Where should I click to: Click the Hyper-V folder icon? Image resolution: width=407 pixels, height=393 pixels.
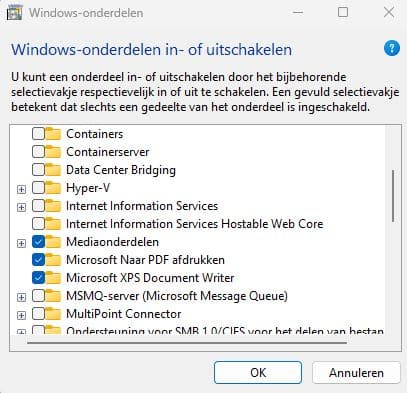pos(53,188)
